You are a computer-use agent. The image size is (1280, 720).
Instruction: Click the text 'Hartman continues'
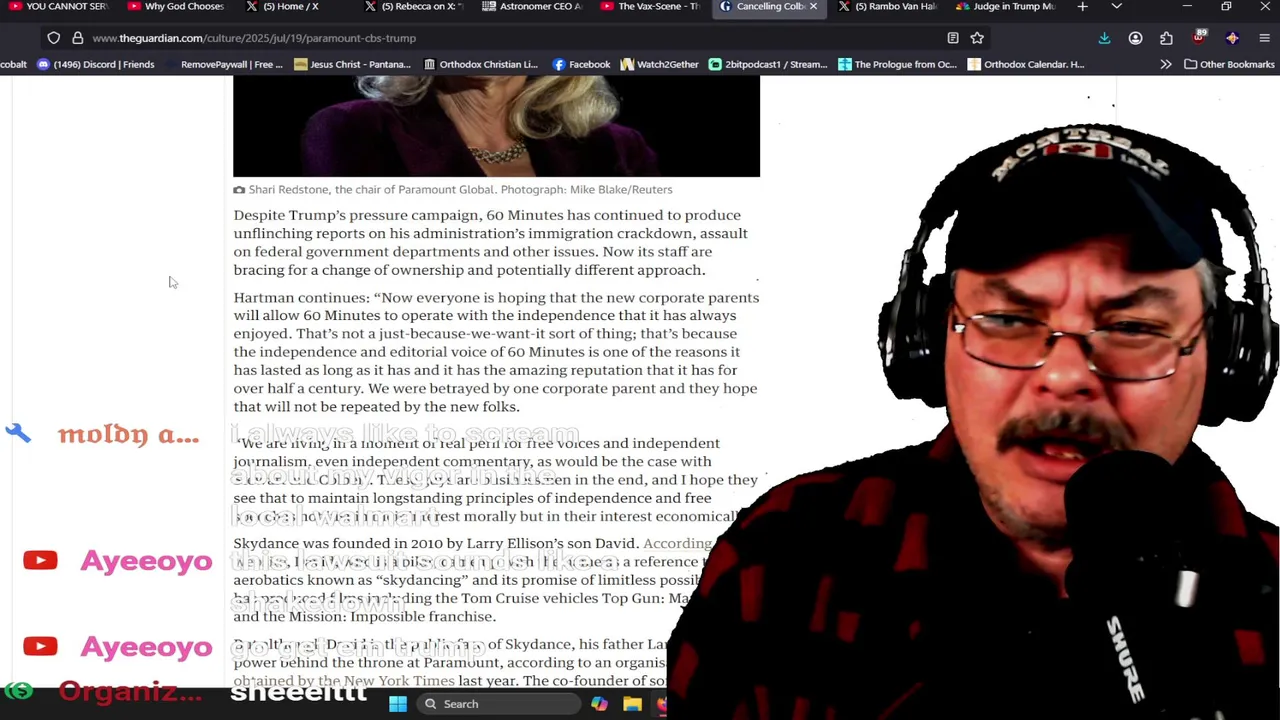(301, 298)
